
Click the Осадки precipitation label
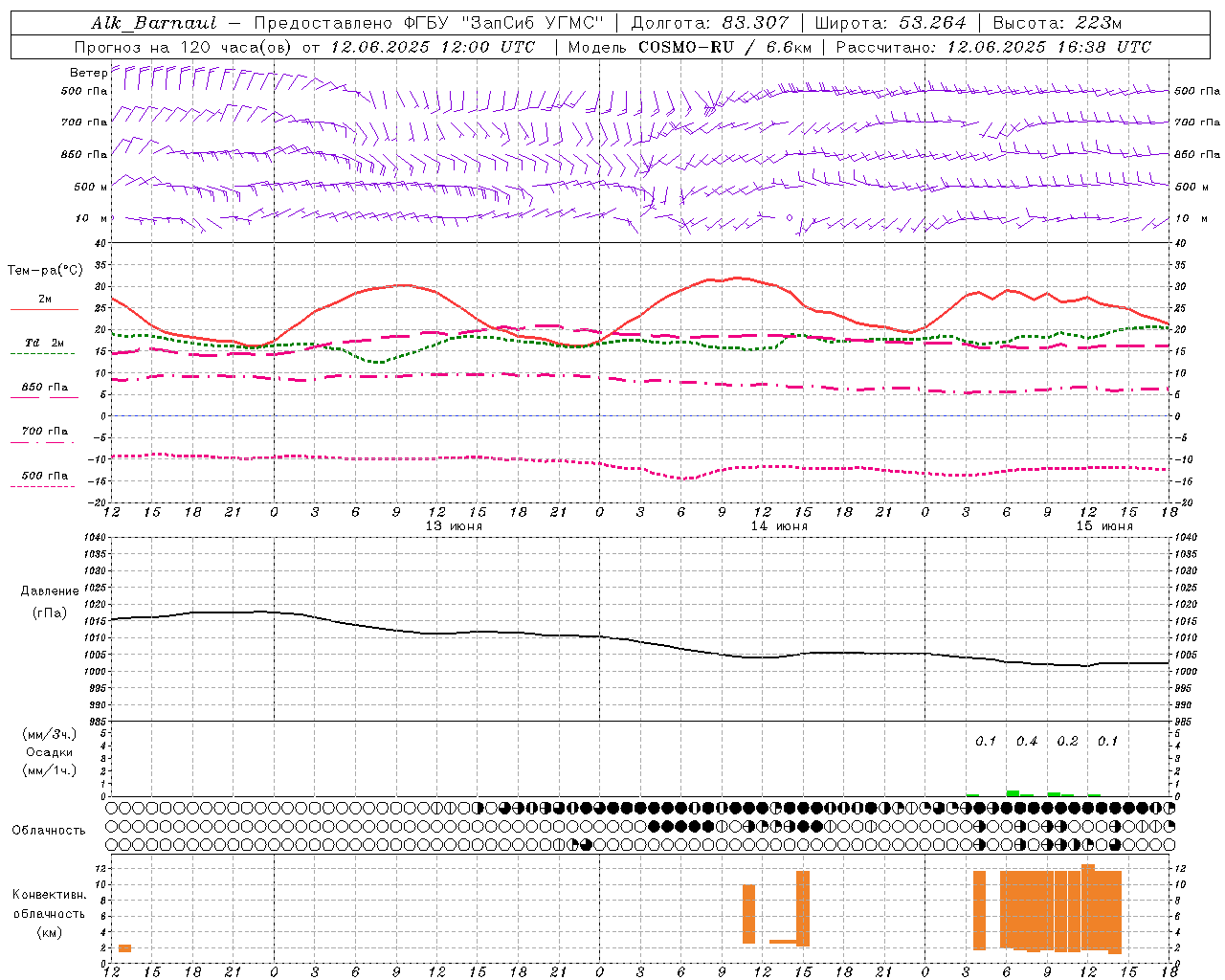50,752
